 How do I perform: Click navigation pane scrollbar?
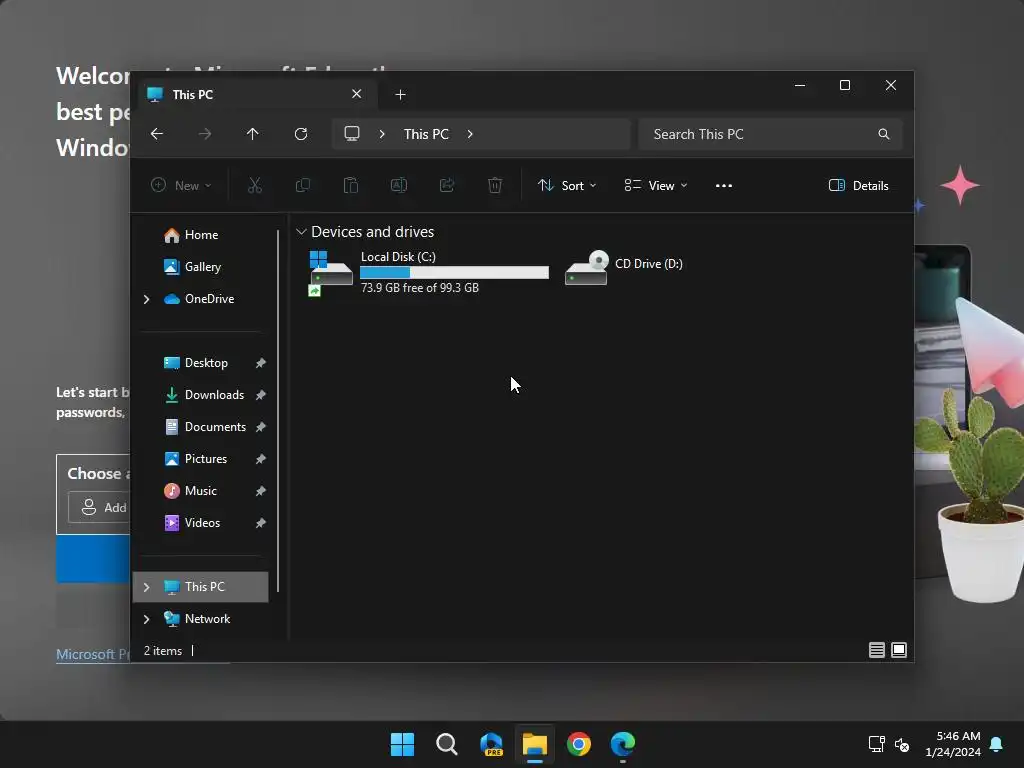point(278,410)
